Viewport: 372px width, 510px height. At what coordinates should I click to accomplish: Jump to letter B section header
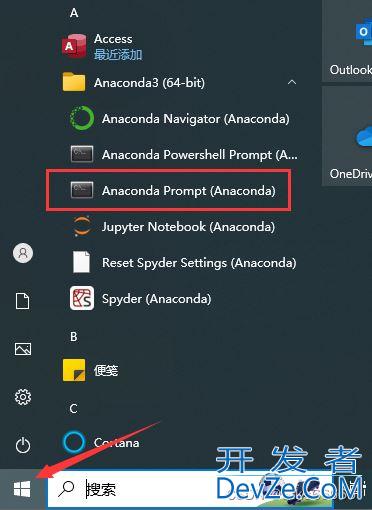tap(74, 337)
